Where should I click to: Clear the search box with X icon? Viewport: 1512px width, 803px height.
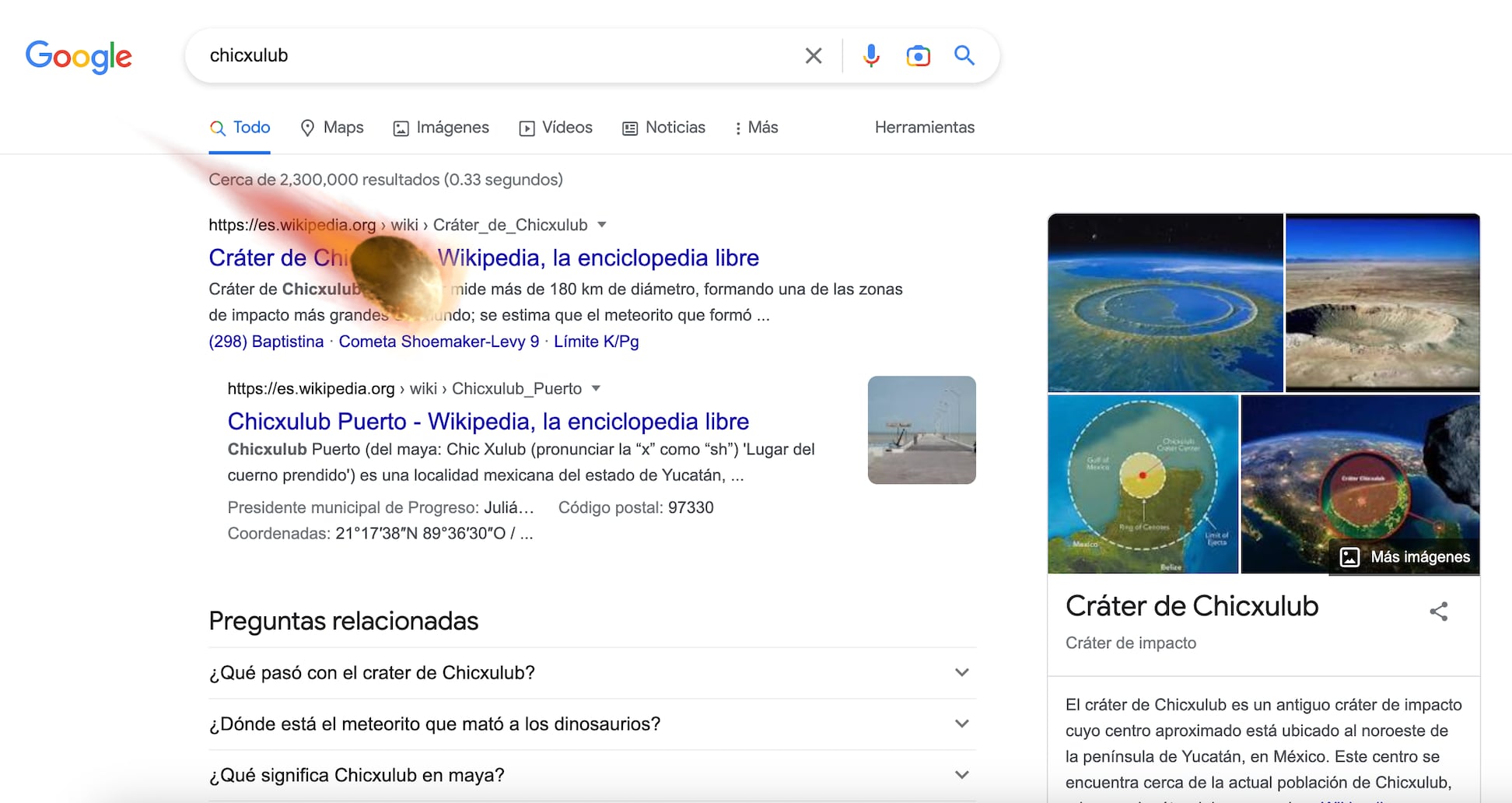(813, 56)
